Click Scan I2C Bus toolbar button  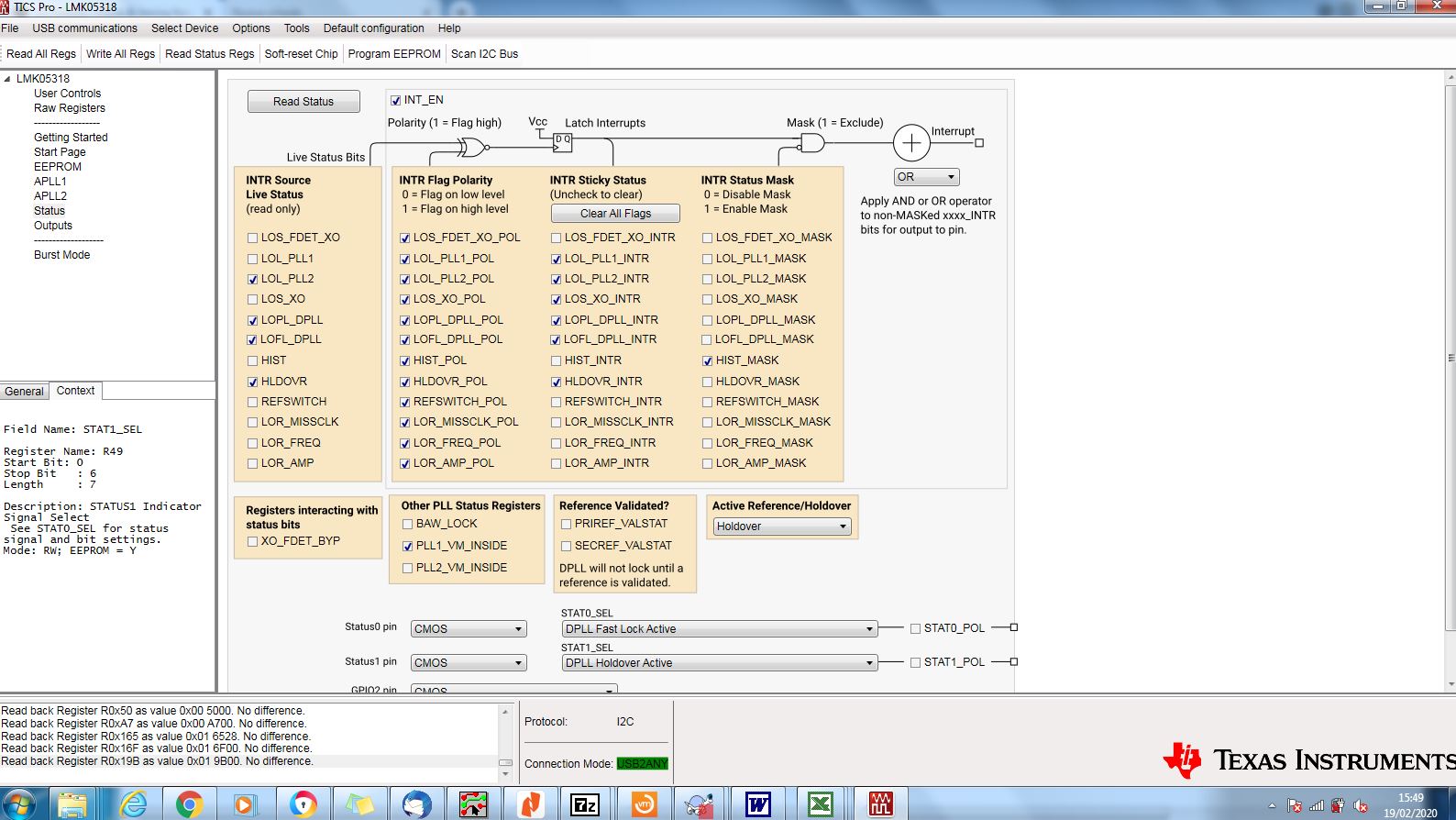(x=484, y=54)
